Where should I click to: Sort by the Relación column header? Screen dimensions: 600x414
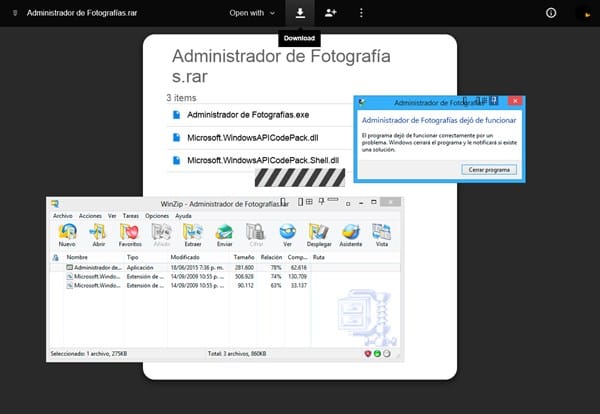271,257
